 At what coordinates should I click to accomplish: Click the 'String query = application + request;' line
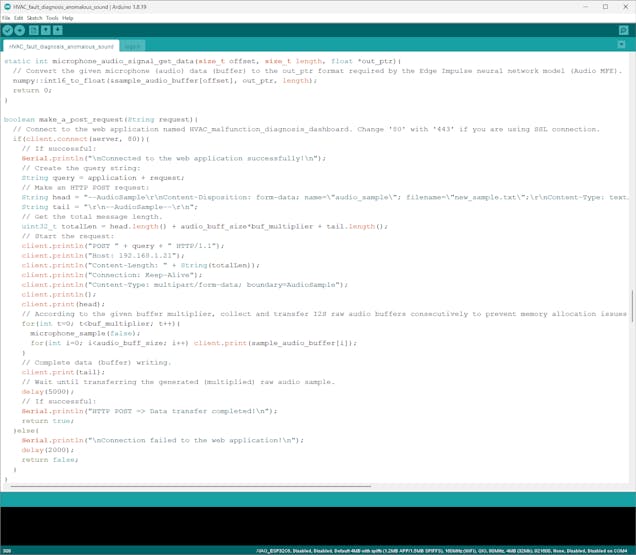click(103, 178)
